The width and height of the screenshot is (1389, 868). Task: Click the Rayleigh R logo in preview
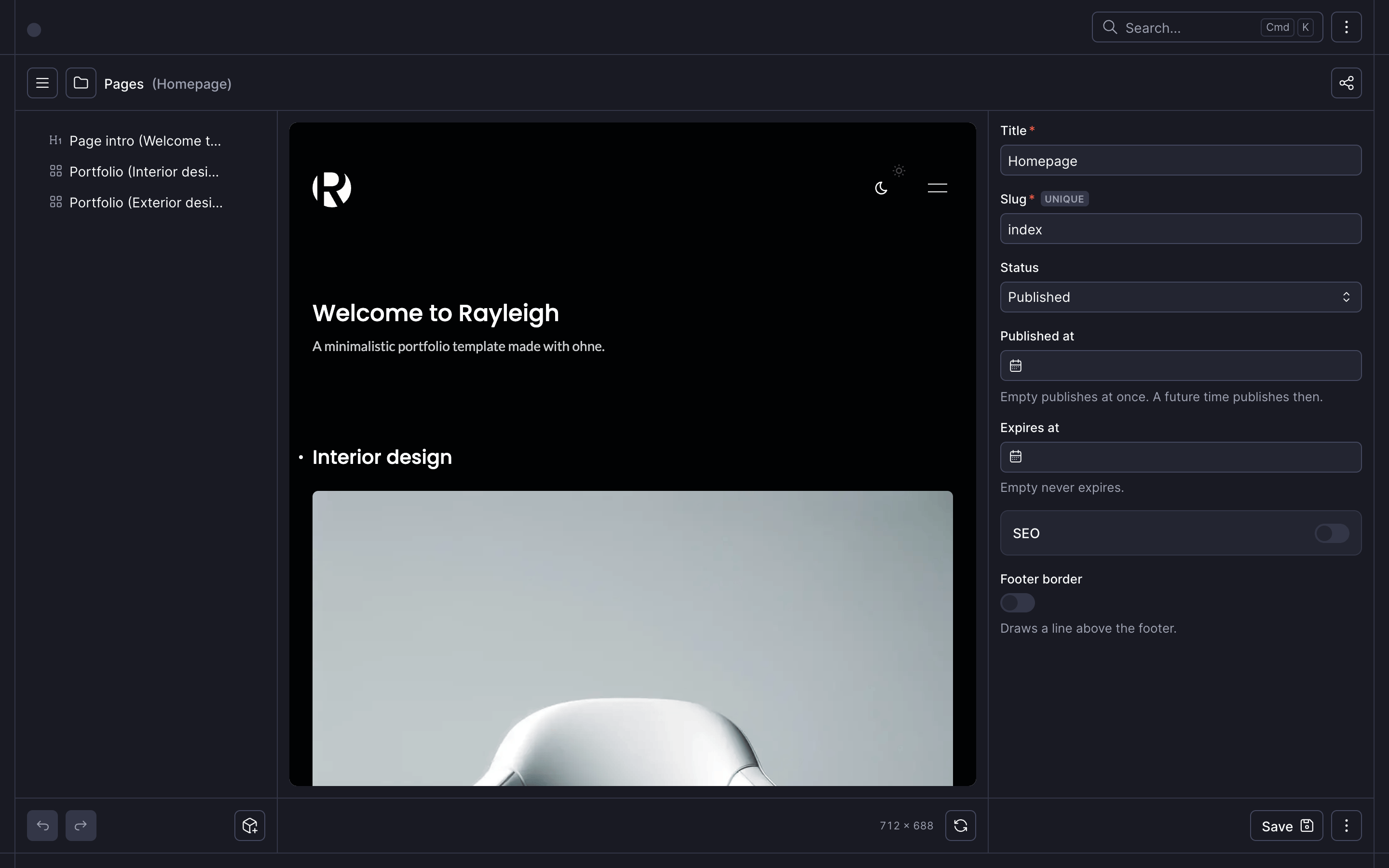(332, 189)
